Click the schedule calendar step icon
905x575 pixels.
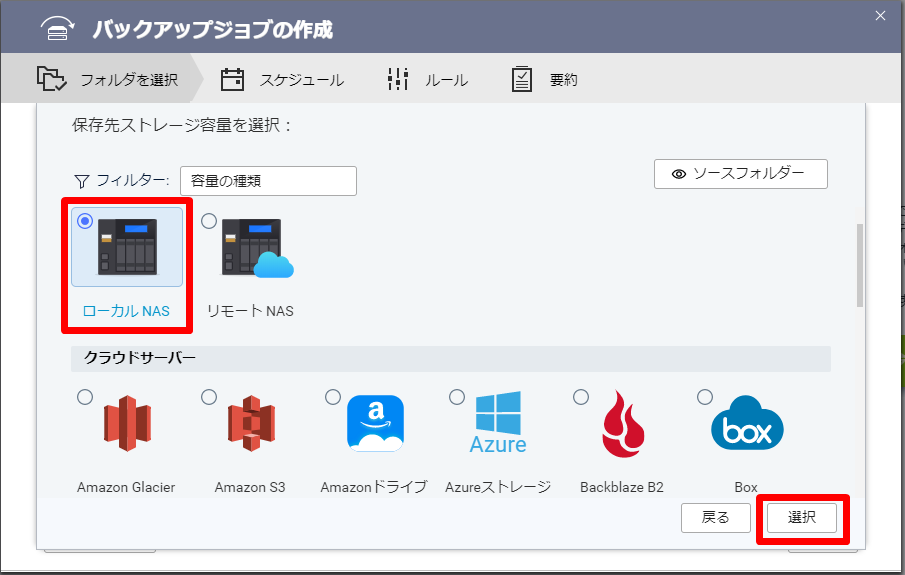(x=233, y=80)
